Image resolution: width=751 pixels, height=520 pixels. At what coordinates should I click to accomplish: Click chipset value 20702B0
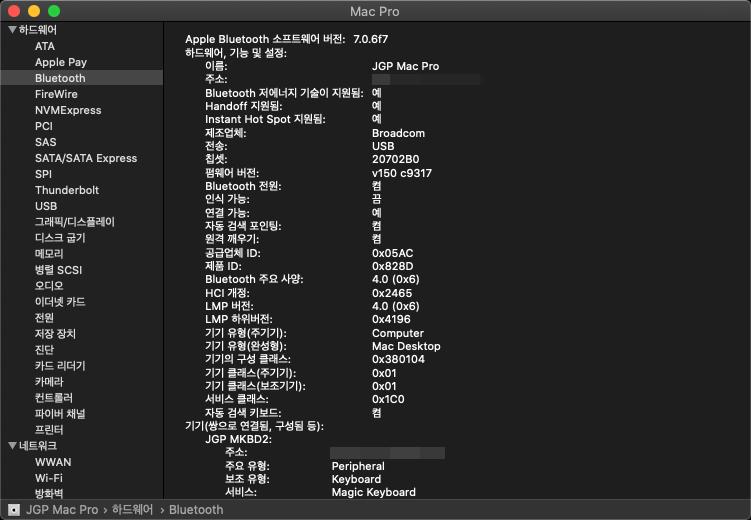click(x=396, y=159)
